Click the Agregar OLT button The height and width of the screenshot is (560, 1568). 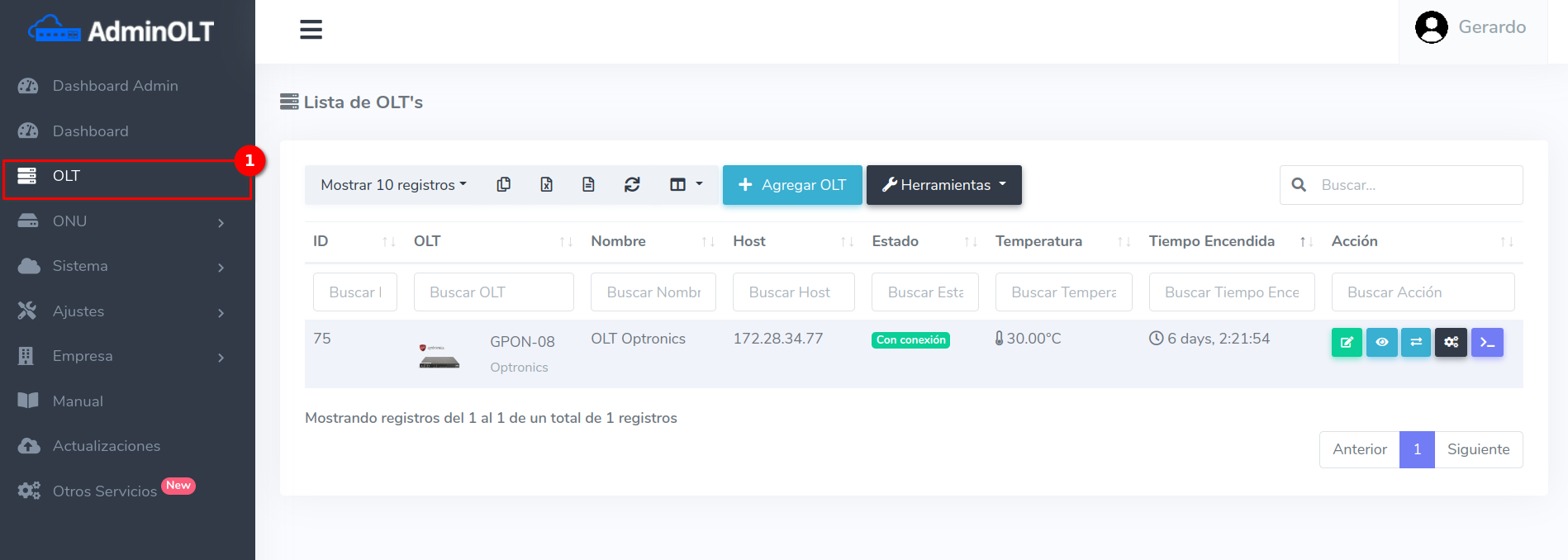pyautogui.click(x=791, y=185)
